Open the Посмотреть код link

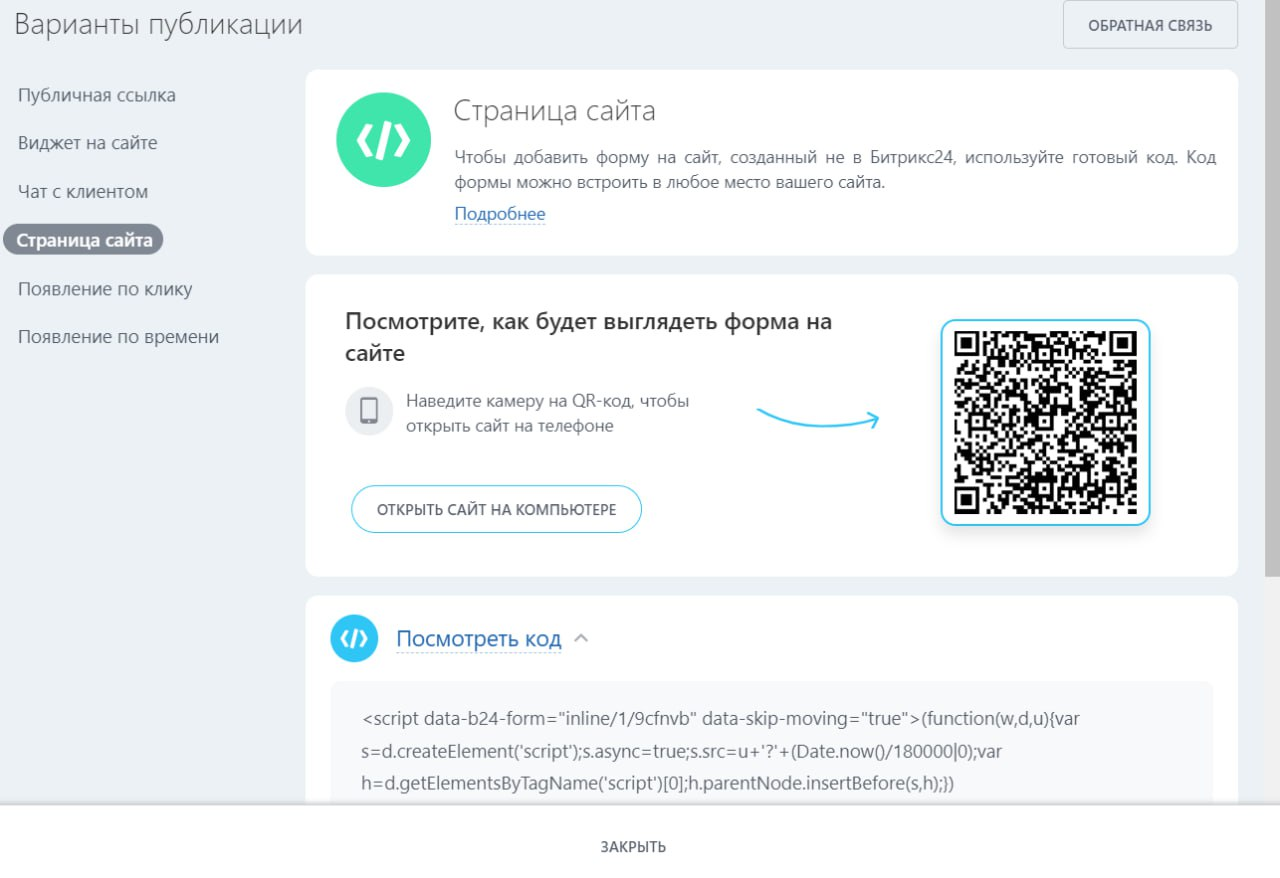coord(479,639)
